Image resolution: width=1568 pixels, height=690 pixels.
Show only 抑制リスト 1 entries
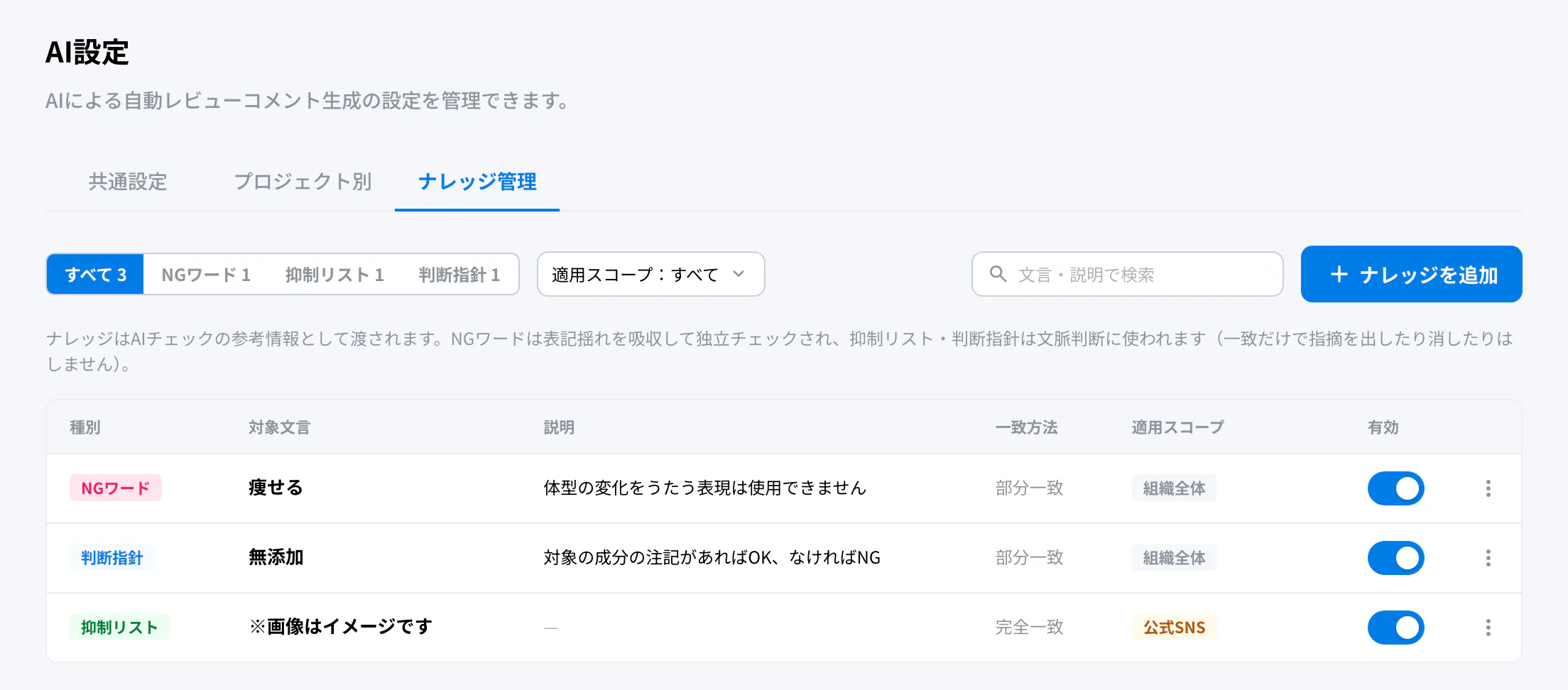coord(334,275)
